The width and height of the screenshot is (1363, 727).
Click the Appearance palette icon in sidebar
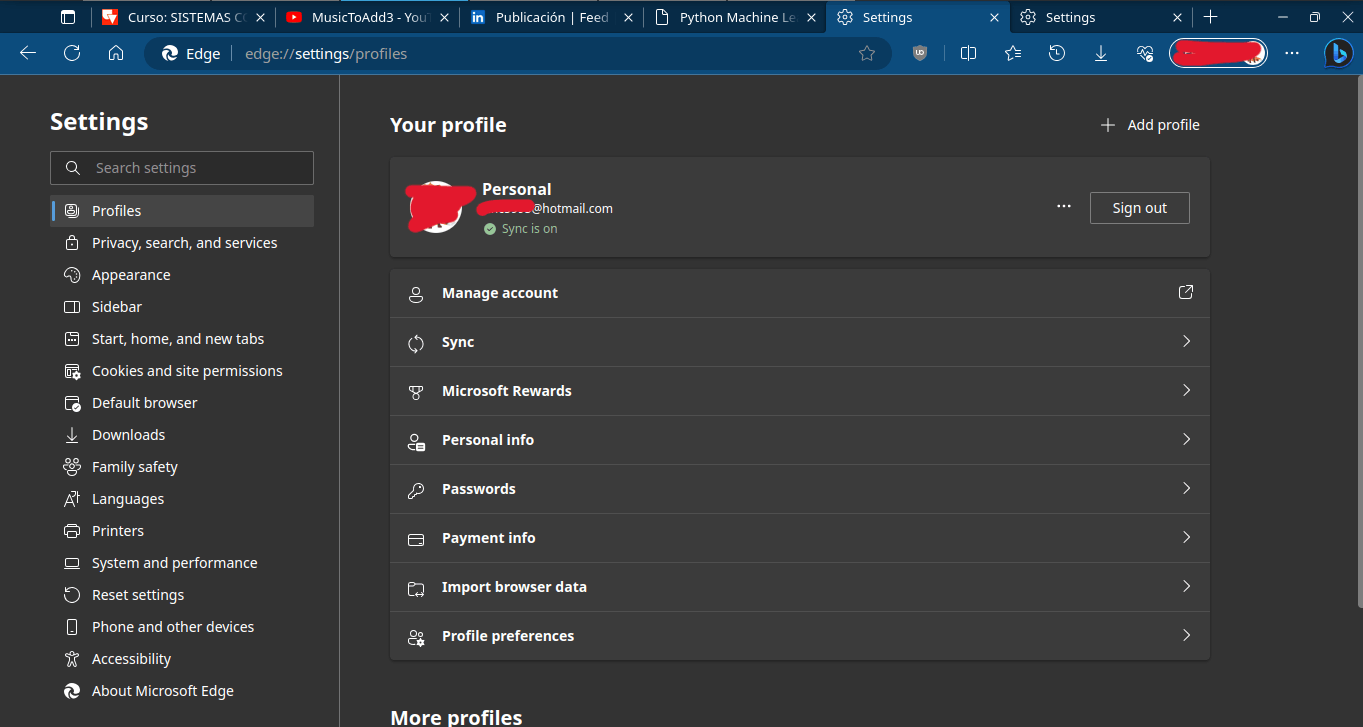(x=72, y=275)
